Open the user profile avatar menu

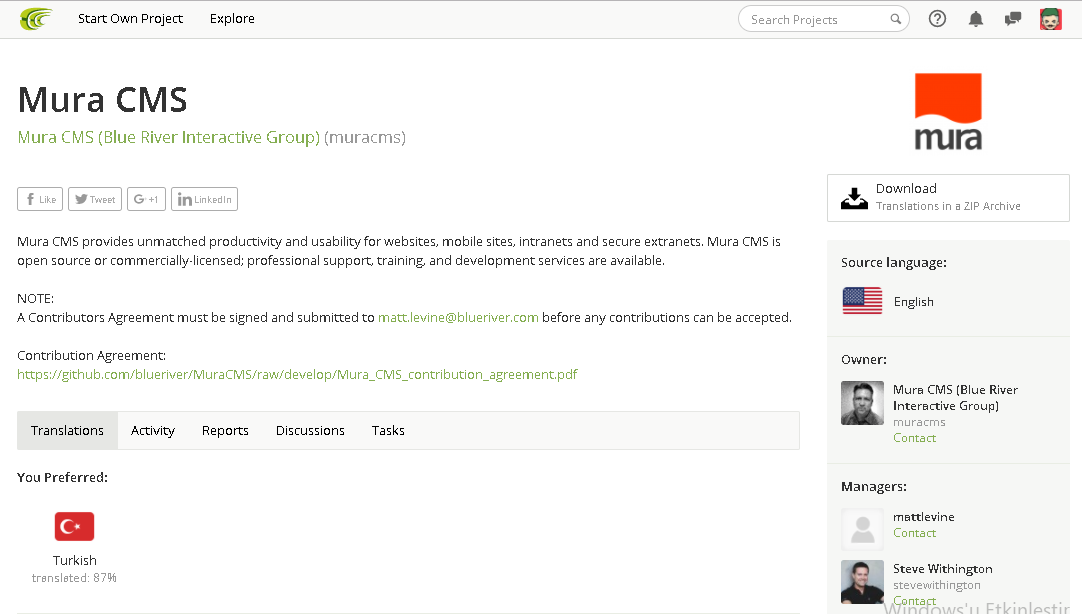[x=1050, y=19]
